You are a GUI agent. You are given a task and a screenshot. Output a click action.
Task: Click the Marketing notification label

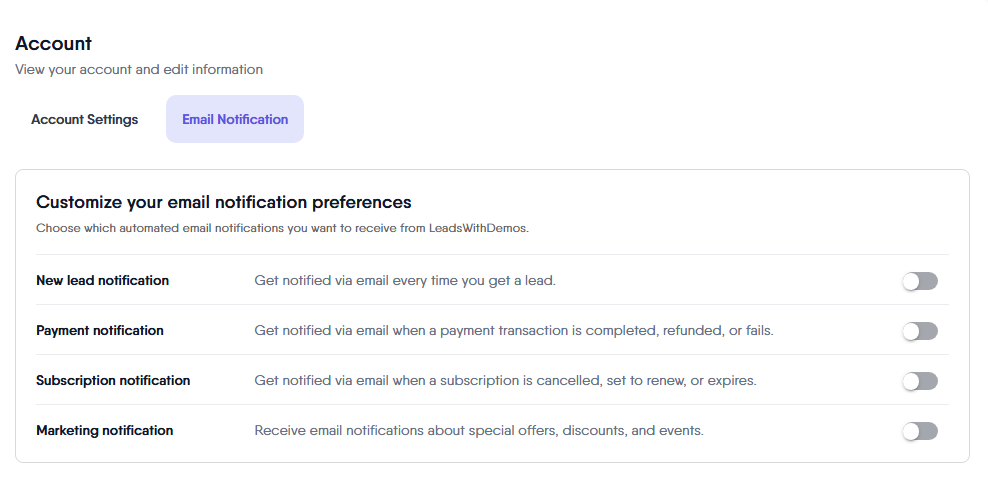pos(104,431)
